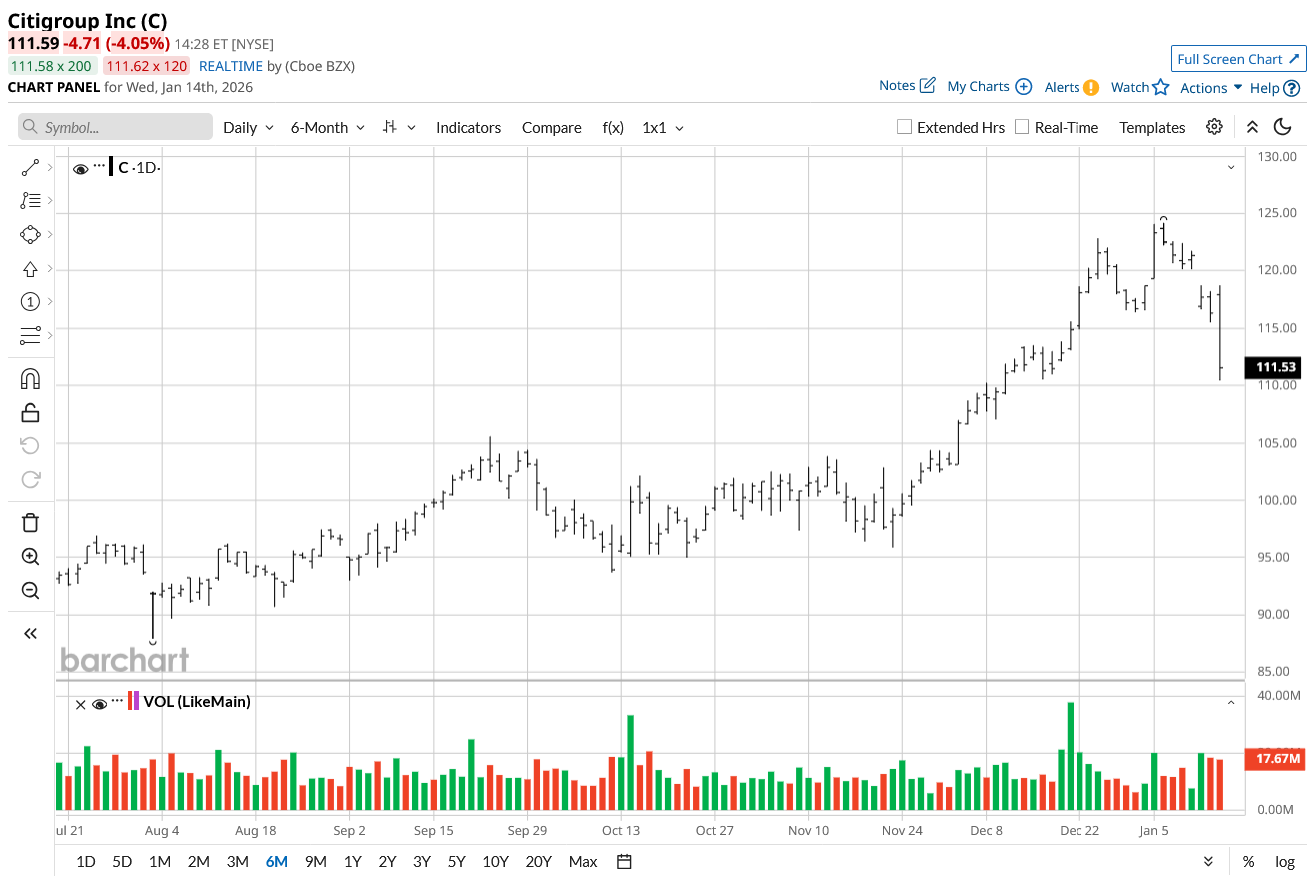Select the trend line drawing tool
Image resolution: width=1308 pixels, height=876 pixels.
30,168
